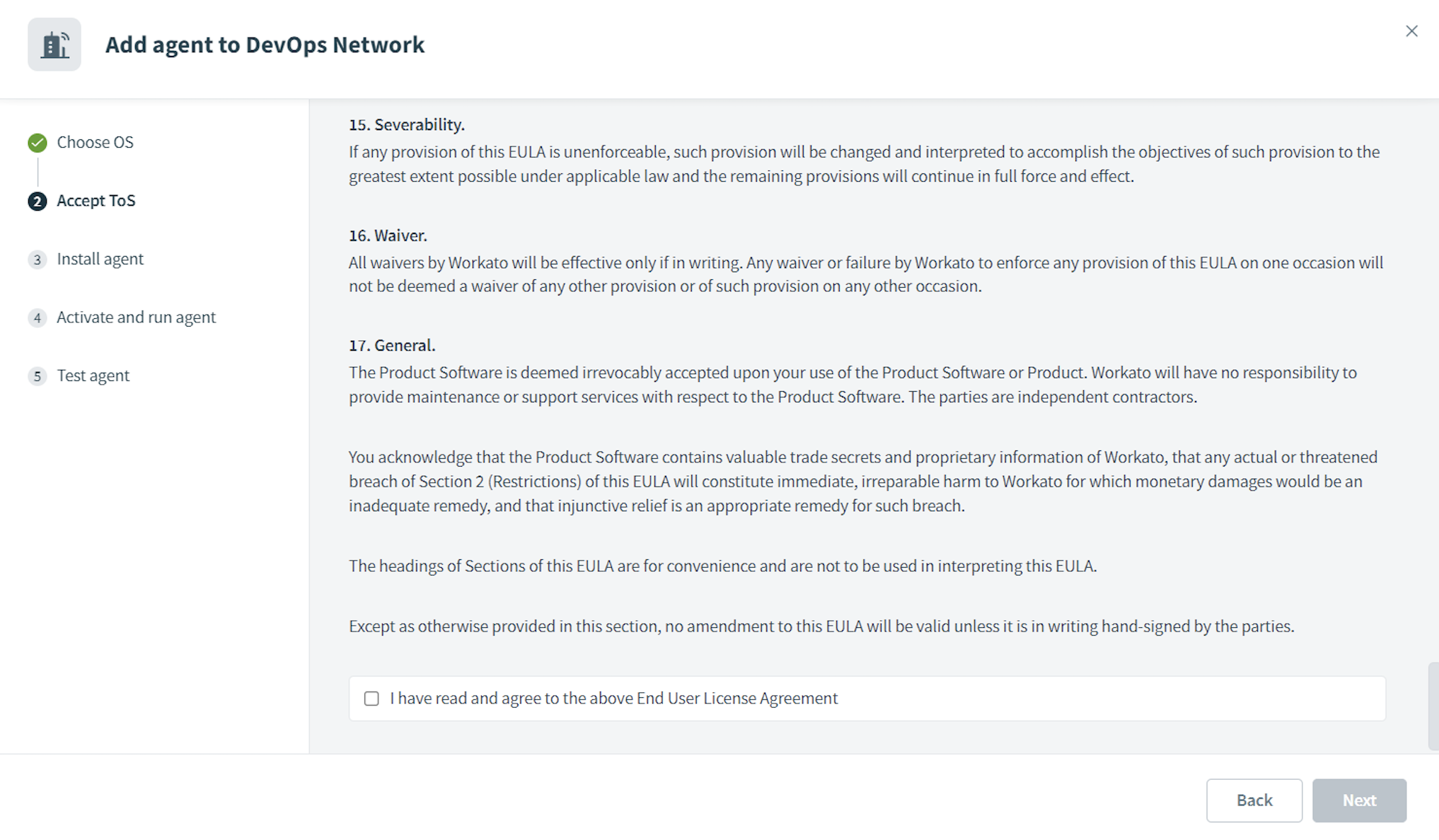This screenshot has width=1439, height=840.
Task: Click the EULA vertical scrollbar thumb
Action: 1433,706
